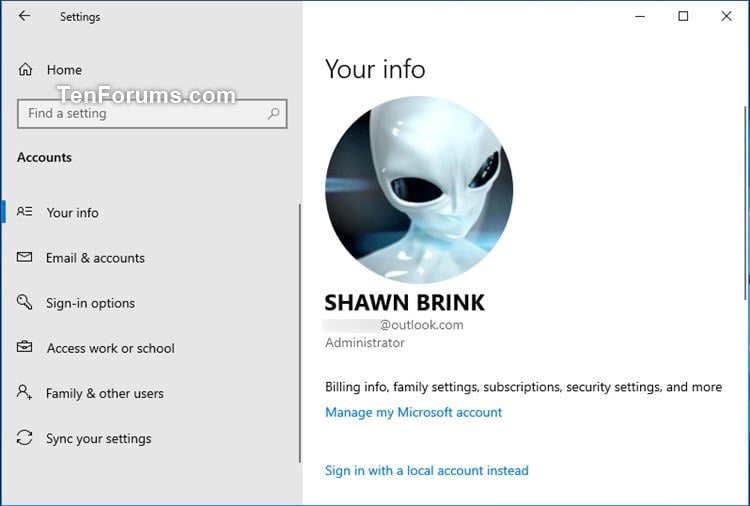The height and width of the screenshot is (506, 750).
Task: Minimize the Settings window
Action: pos(640,16)
